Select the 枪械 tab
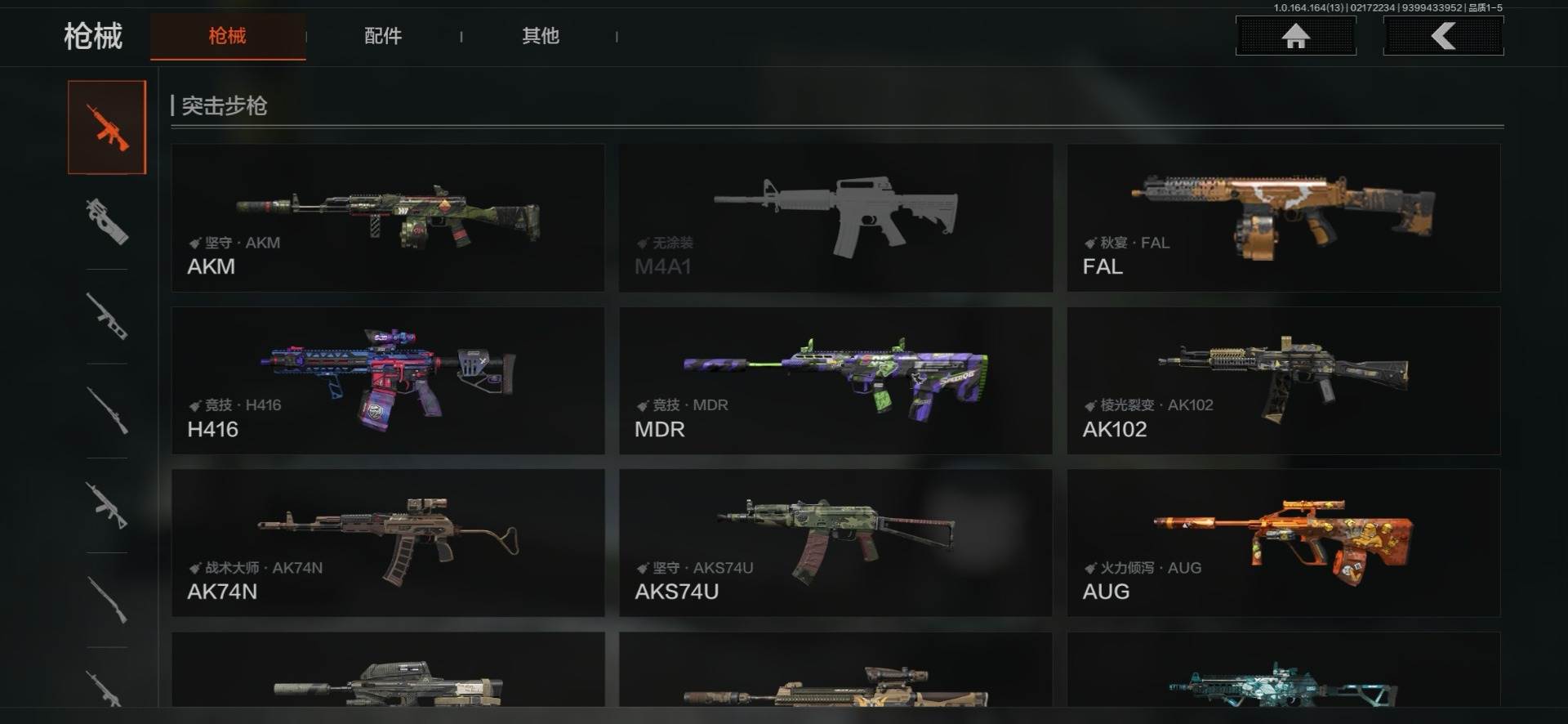 tap(228, 36)
